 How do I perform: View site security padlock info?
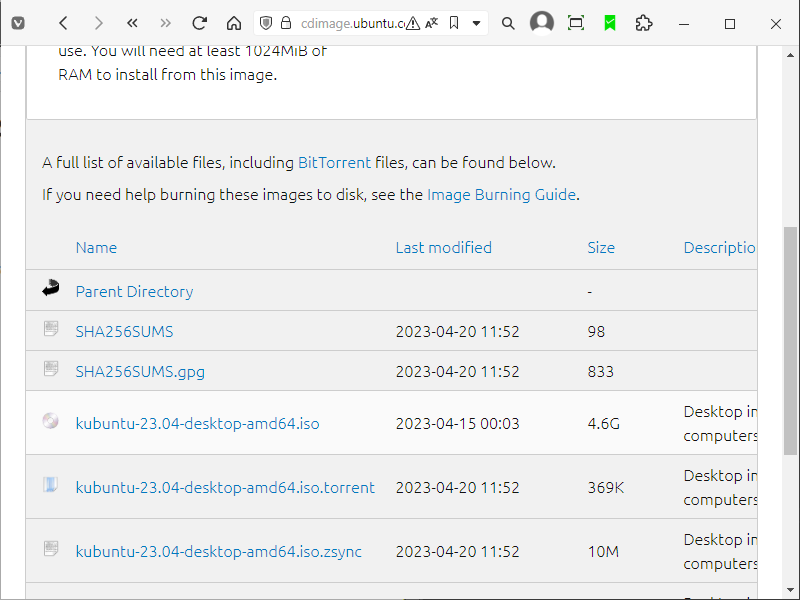286,23
